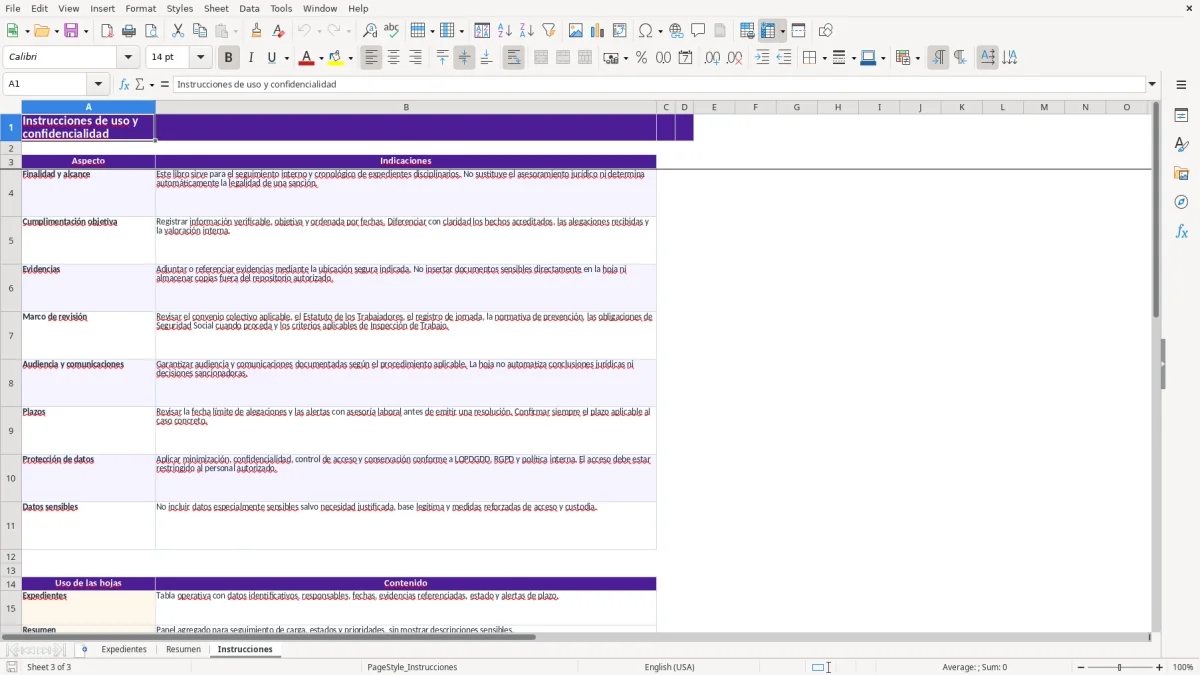
Task: Open the font name dropdown
Action: (128, 58)
